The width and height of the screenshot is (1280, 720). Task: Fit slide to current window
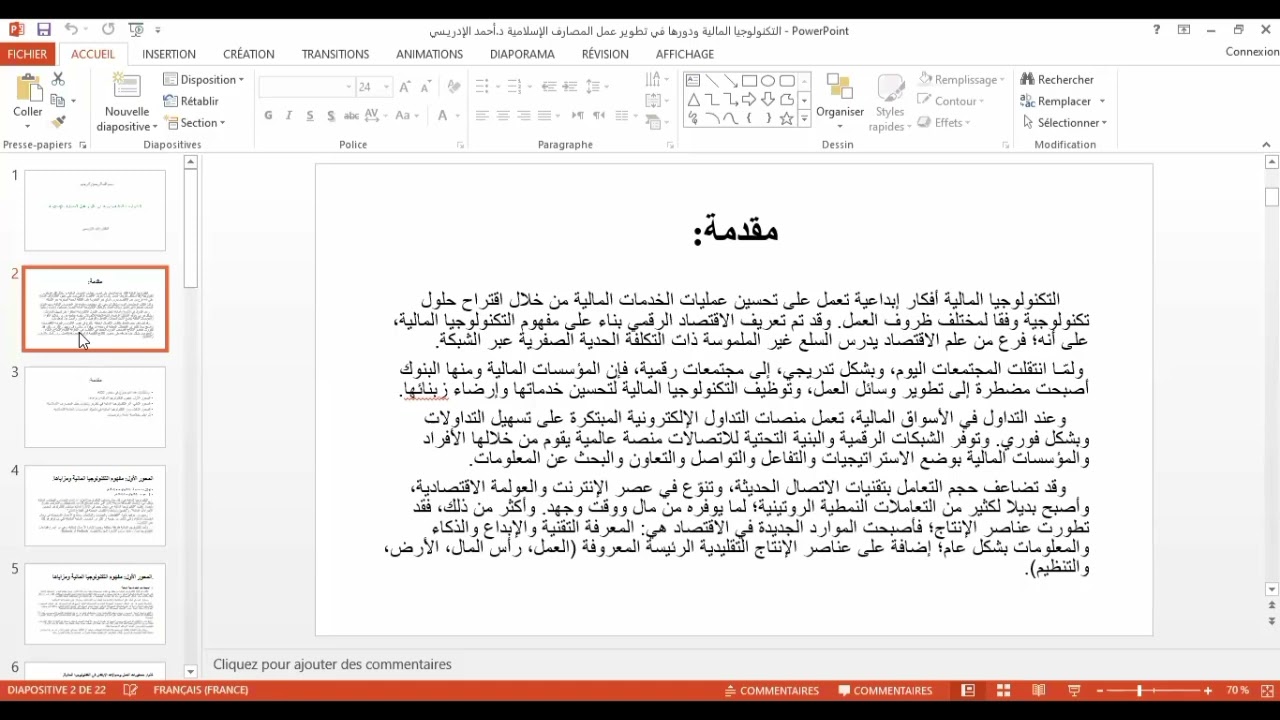(x=1268, y=690)
